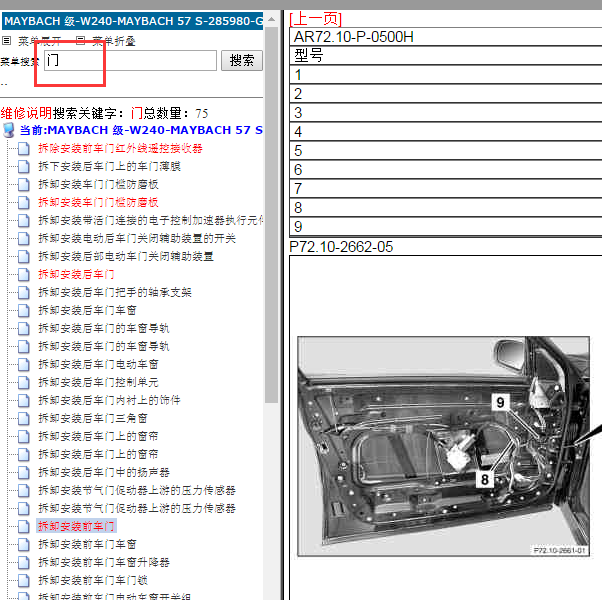Click document icon for 拆卸安装后车门车窗

[24, 311]
